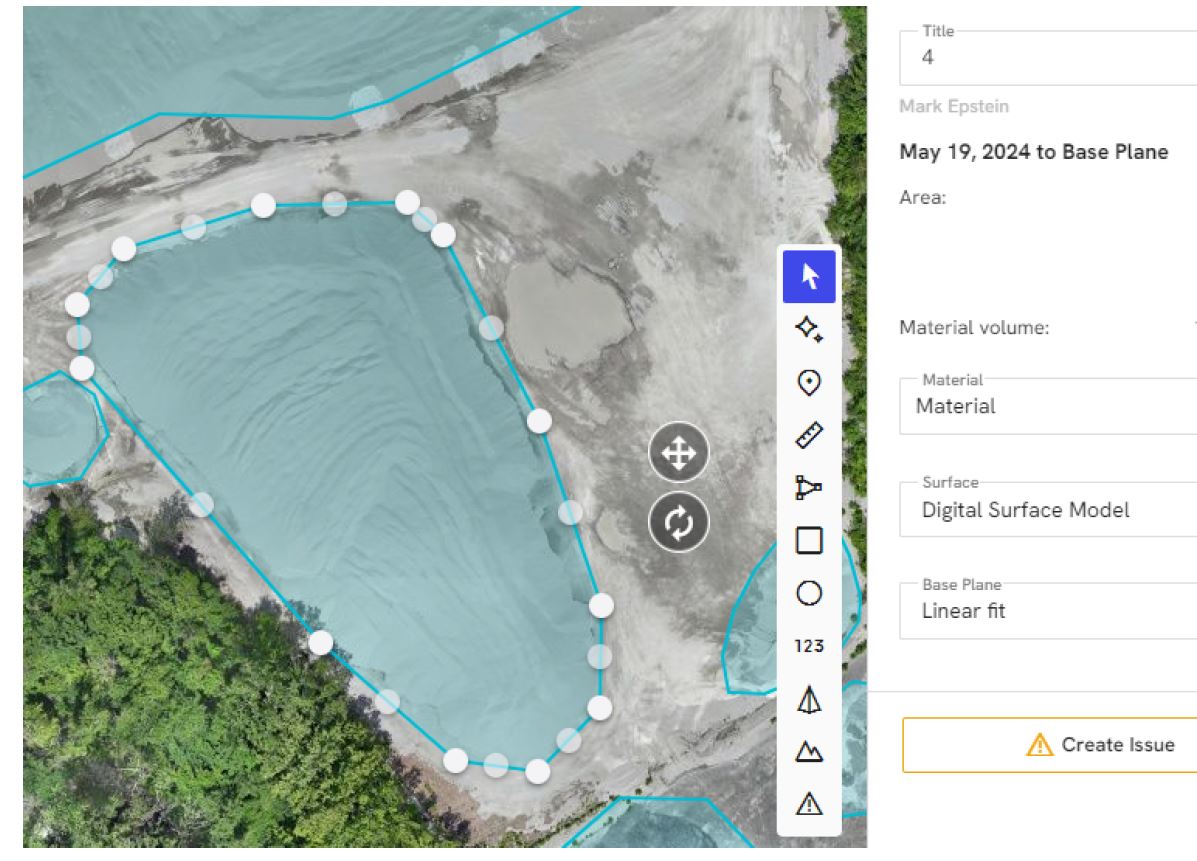
Task: Choose the mountain elevation profile tool
Action: (808, 753)
